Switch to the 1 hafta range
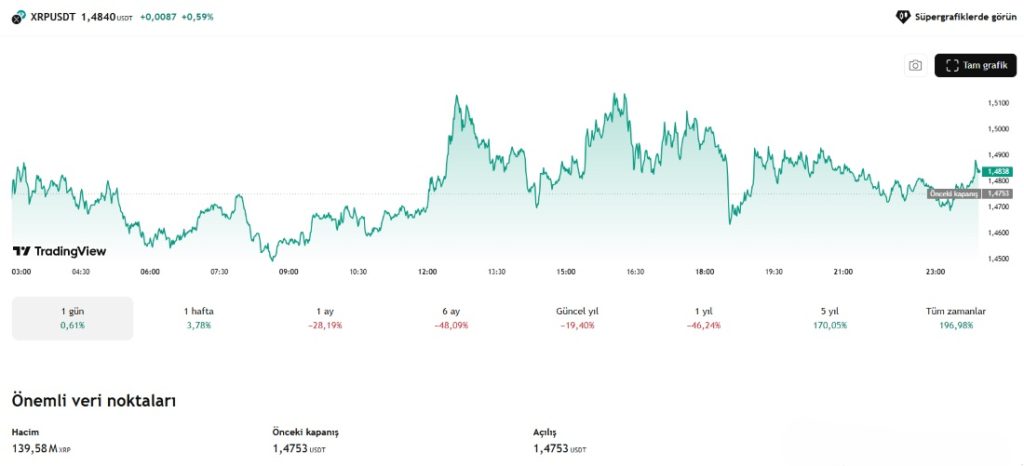Image resolution: width=1024 pixels, height=466 pixels. [198, 318]
